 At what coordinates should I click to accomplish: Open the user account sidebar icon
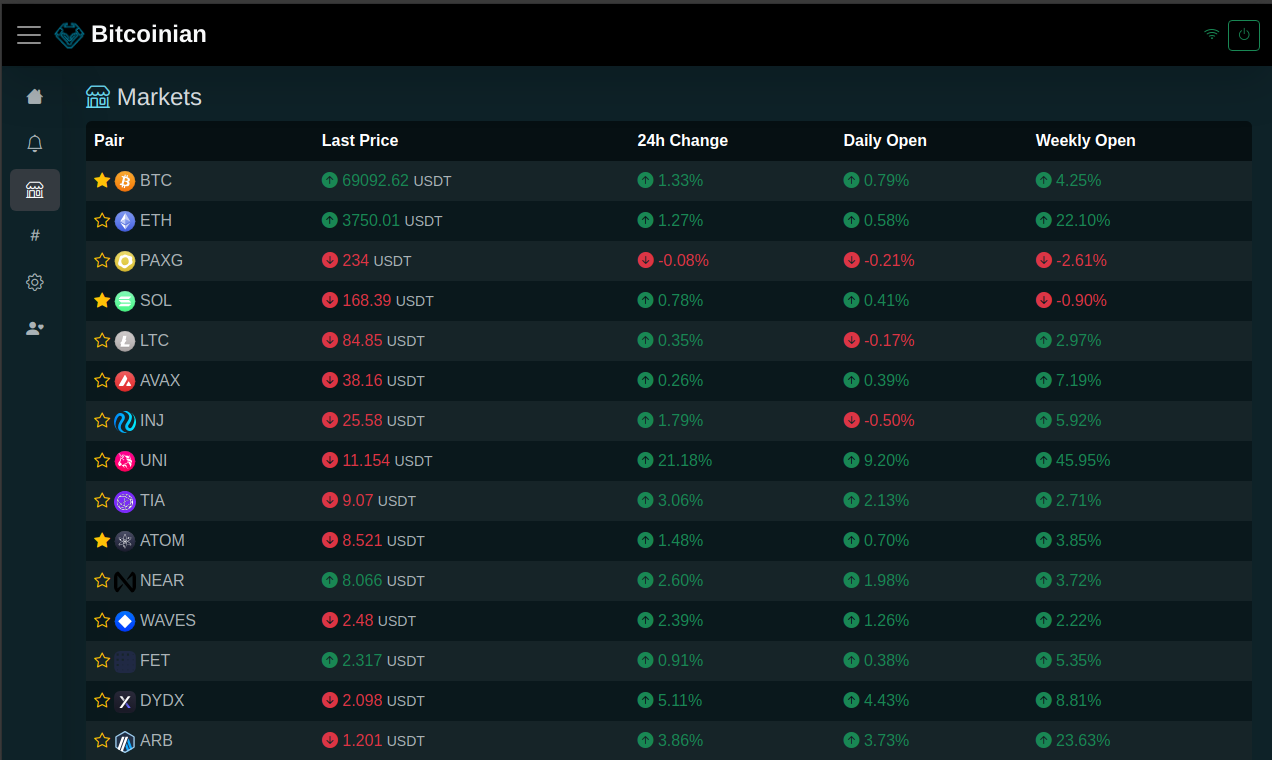pos(35,328)
